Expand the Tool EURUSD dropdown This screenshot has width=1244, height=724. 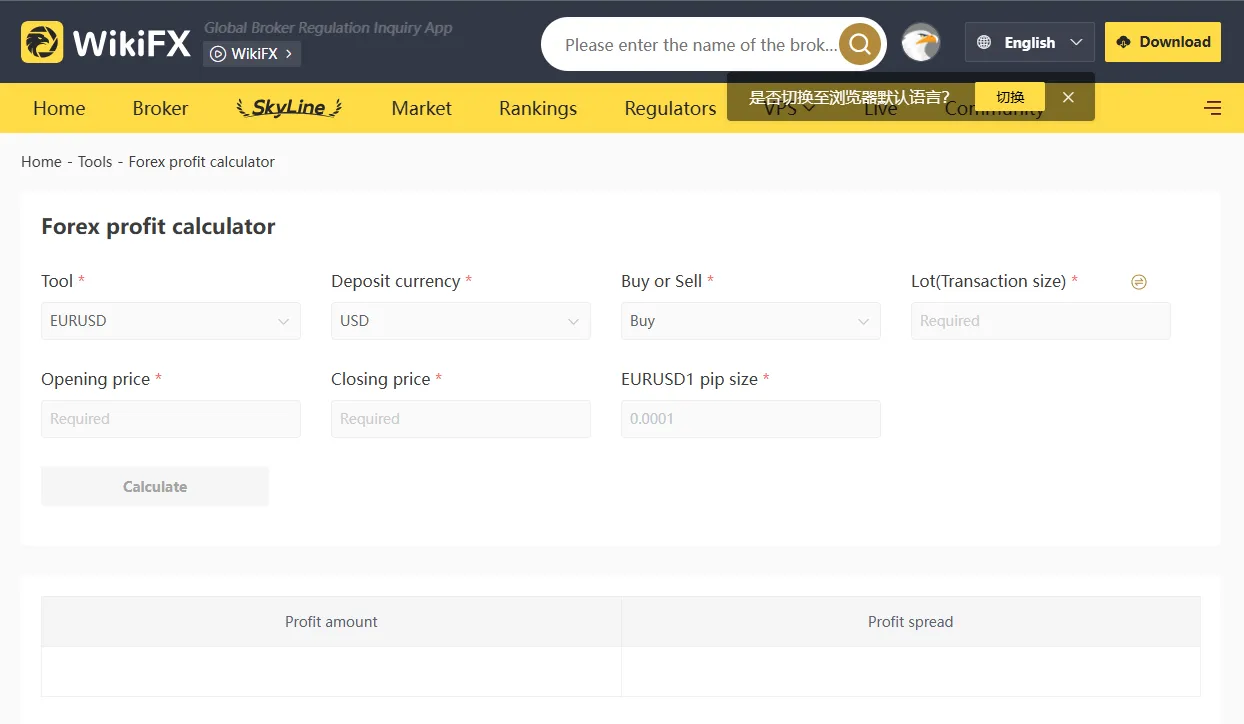tap(171, 321)
